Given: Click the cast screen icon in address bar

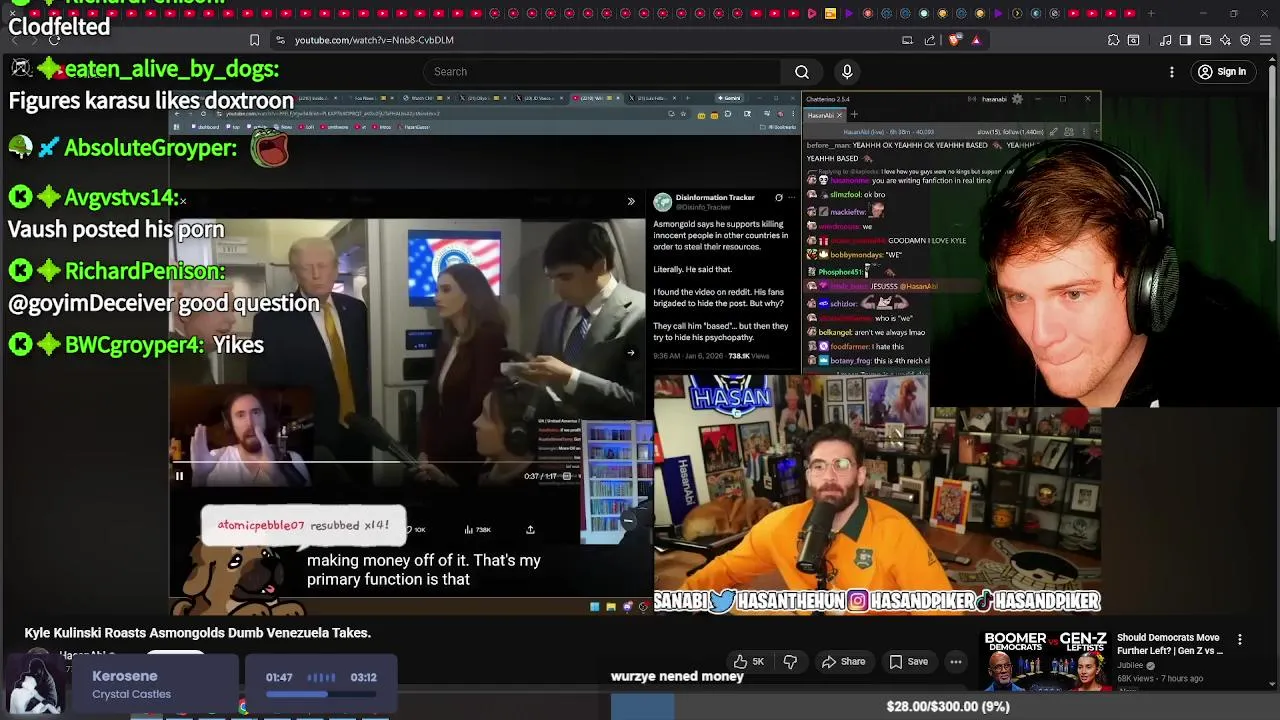Looking at the screenshot, I should click(x=907, y=40).
